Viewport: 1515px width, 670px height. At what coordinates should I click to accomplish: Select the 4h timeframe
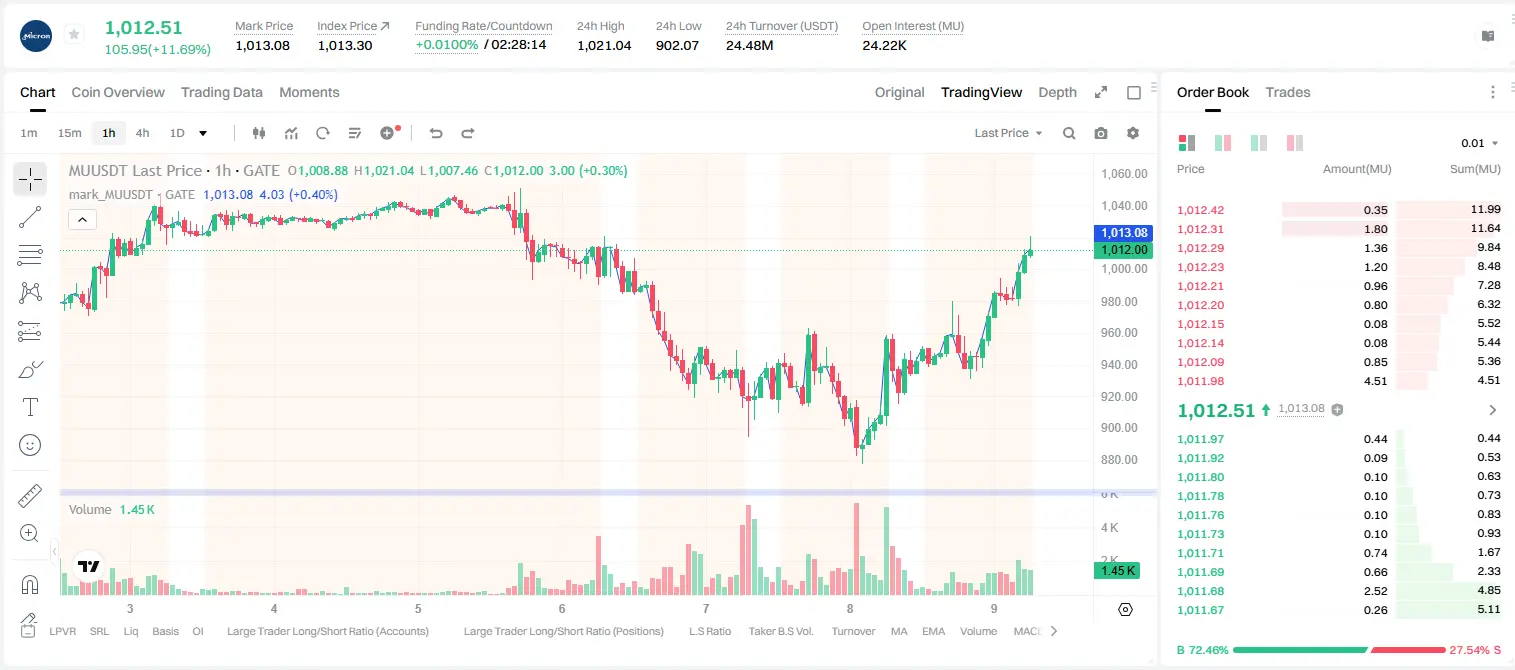[143, 133]
